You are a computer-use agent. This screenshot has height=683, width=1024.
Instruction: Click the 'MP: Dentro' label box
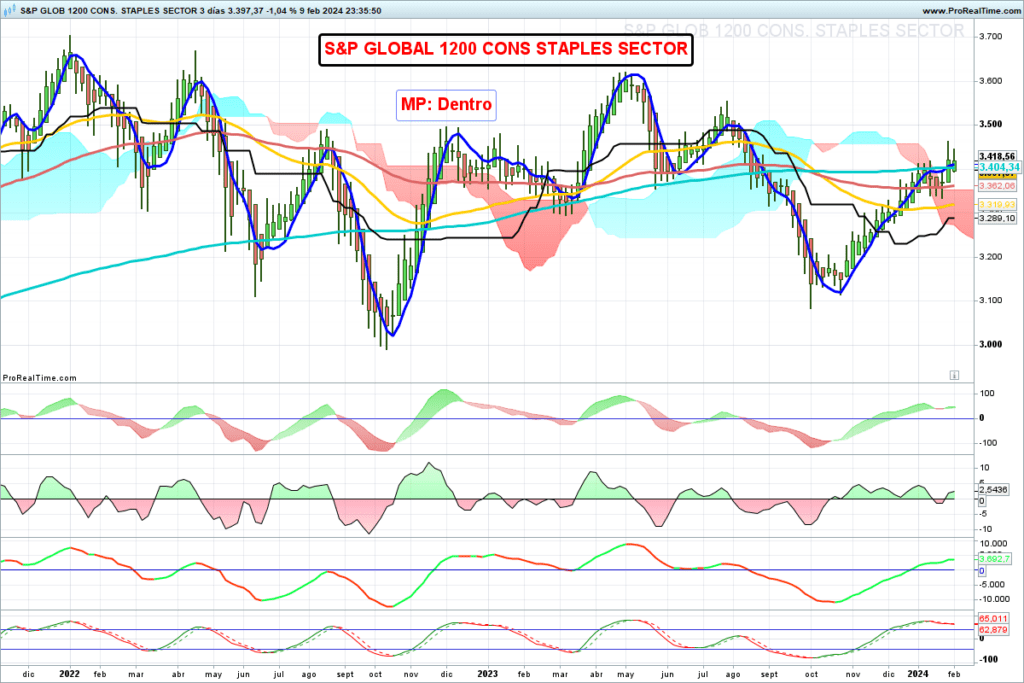coord(446,104)
